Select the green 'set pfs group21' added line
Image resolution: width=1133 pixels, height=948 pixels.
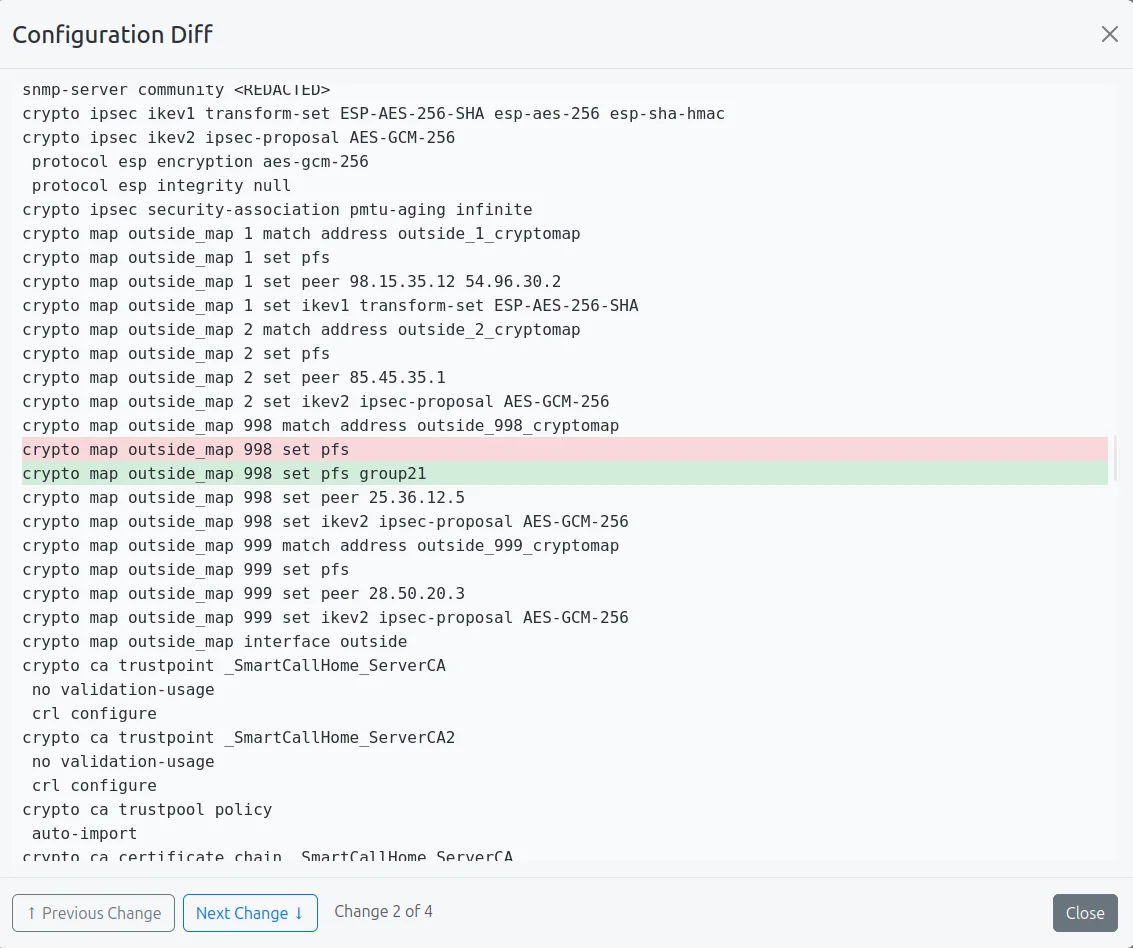pos(224,473)
